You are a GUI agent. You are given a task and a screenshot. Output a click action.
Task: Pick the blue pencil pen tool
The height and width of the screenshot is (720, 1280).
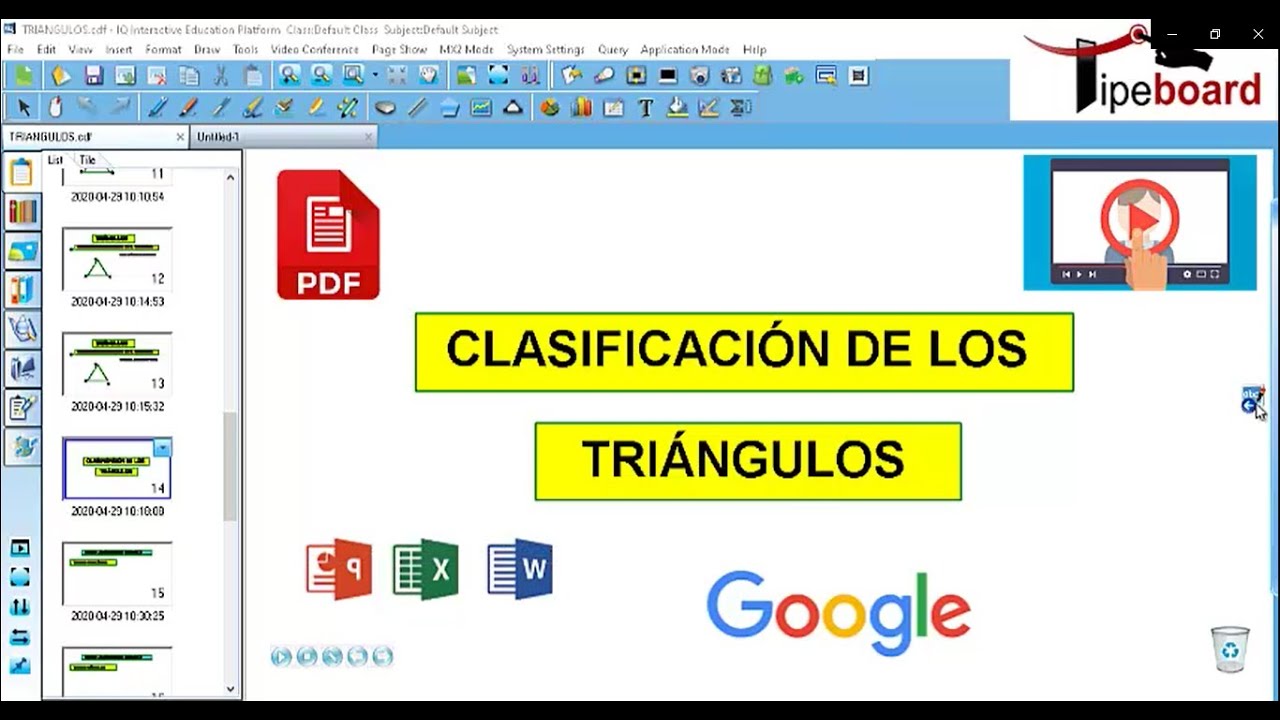(156, 107)
